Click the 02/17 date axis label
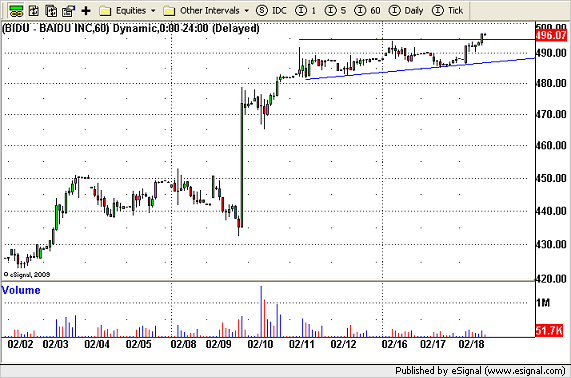The image size is (571, 378). pyautogui.click(x=433, y=344)
